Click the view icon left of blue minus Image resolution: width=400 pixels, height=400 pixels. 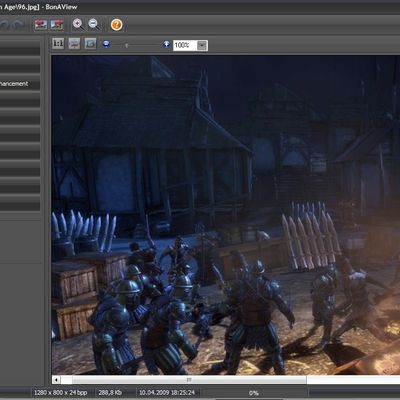(x=90, y=43)
